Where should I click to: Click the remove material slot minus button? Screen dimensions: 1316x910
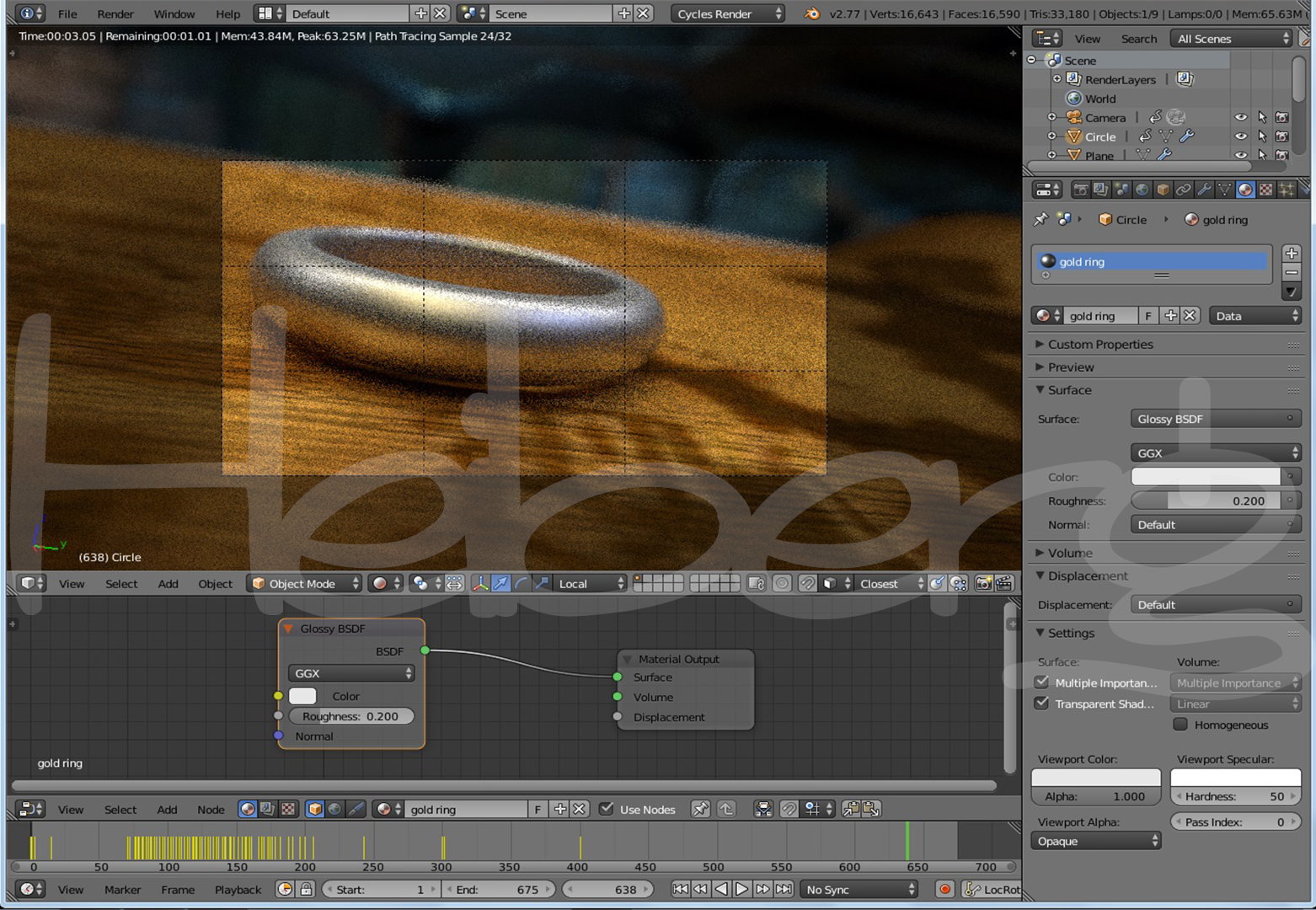(1291, 272)
